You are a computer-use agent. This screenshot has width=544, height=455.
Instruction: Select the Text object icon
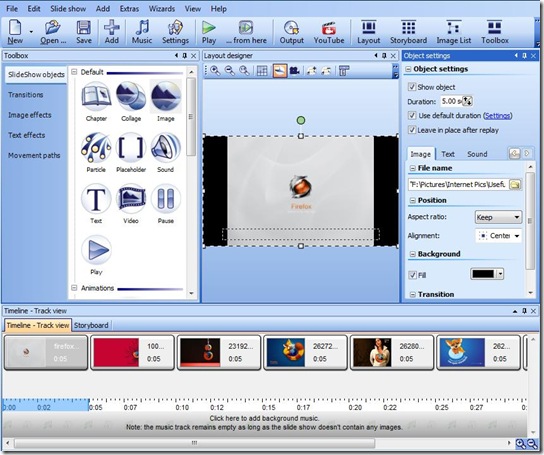coord(96,199)
